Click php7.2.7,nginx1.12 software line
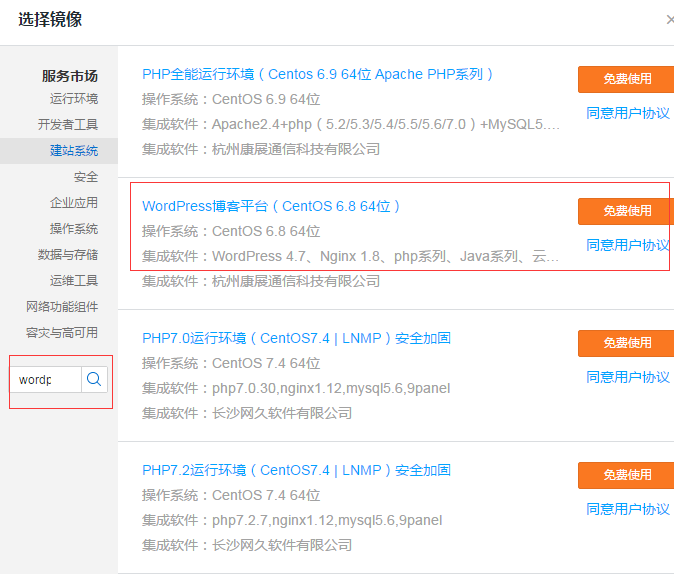 (x=292, y=520)
